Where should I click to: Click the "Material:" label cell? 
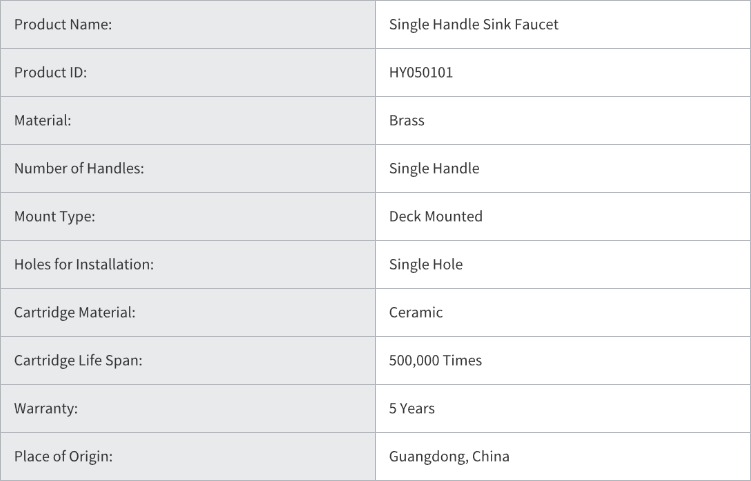43,121
